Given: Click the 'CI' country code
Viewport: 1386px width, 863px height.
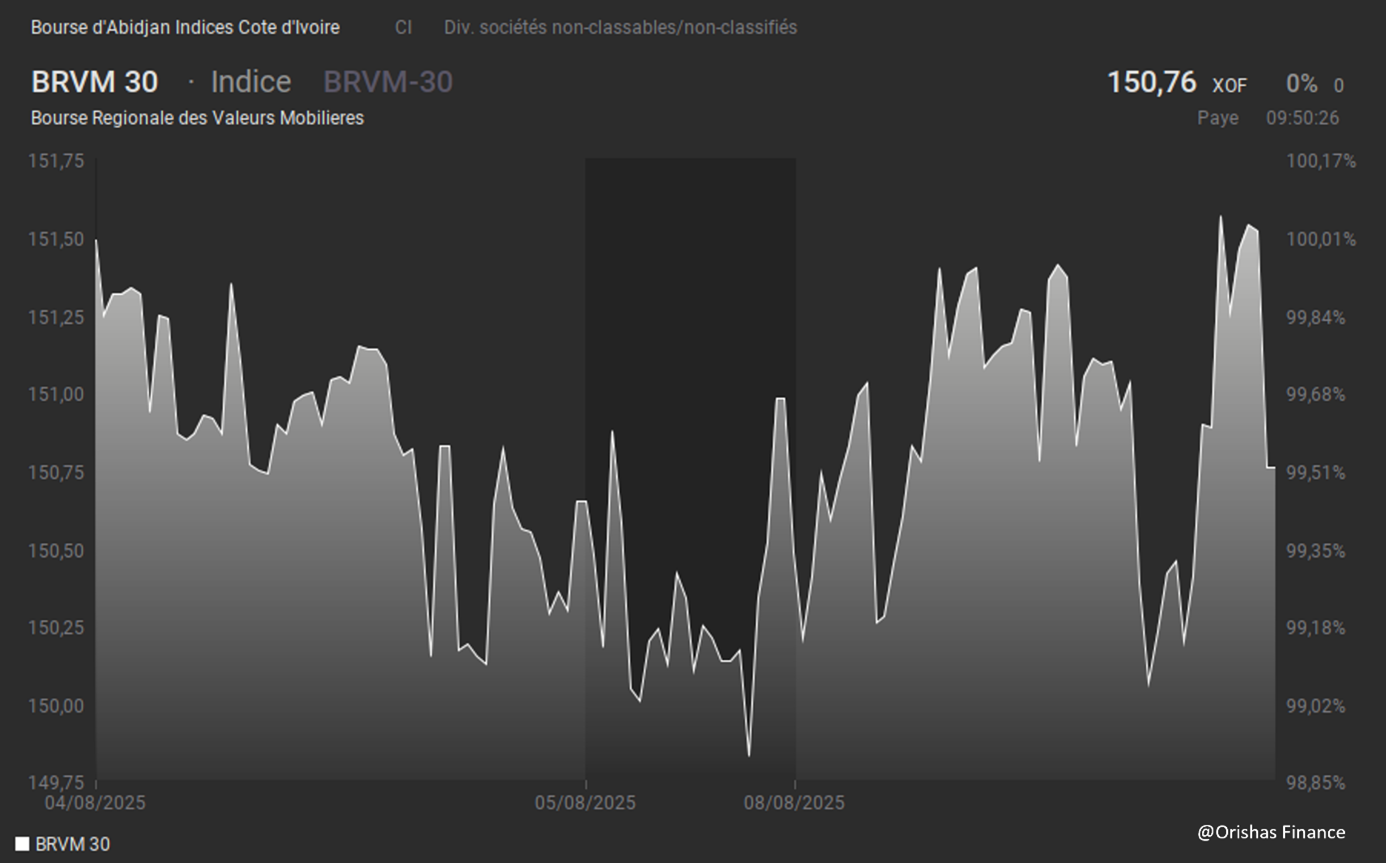Looking at the screenshot, I should pos(403,28).
